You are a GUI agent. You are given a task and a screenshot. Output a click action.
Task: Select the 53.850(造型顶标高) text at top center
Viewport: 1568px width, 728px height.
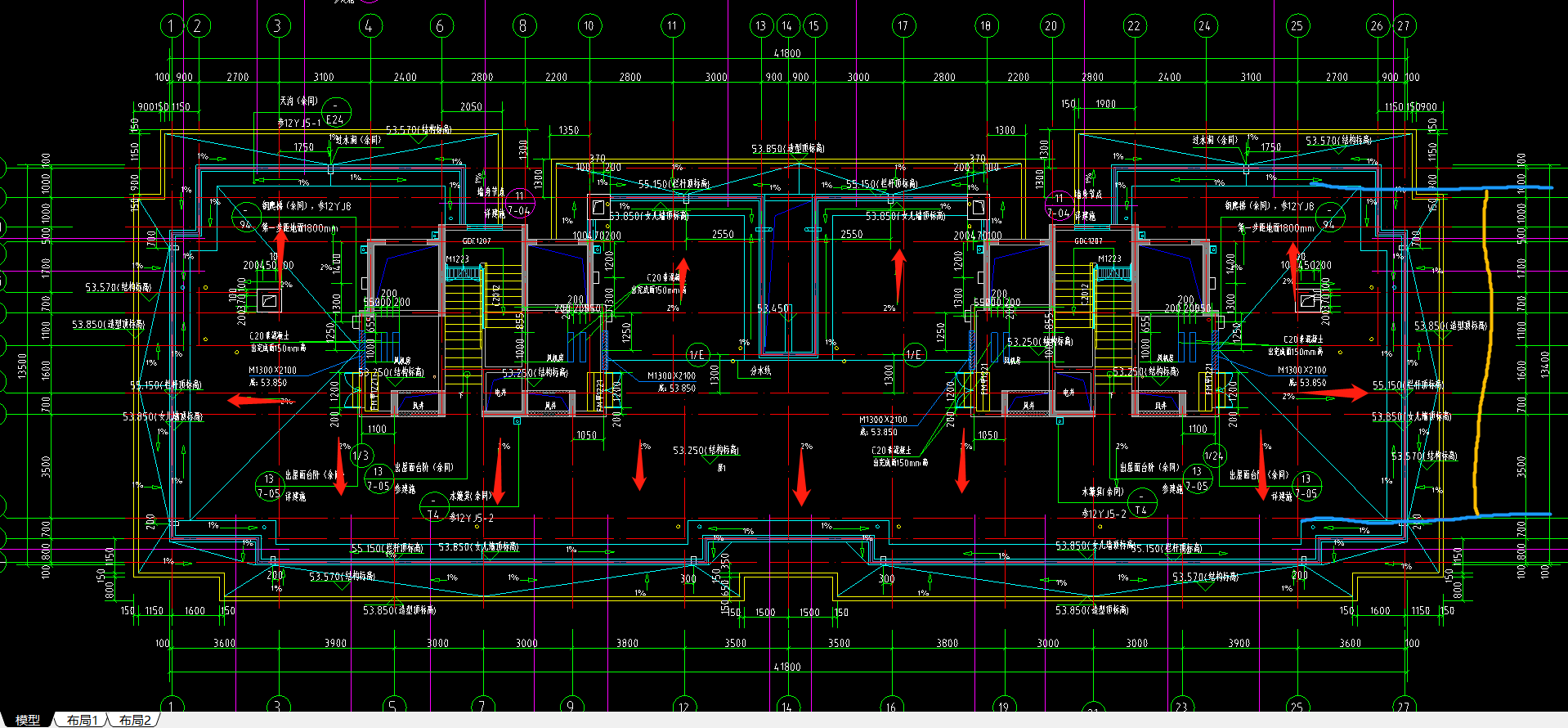(788, 148)
